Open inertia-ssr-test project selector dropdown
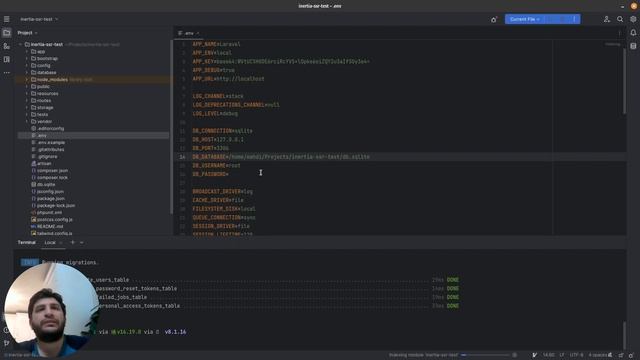This screenshot has width=640, height=360. coord(39,19)
